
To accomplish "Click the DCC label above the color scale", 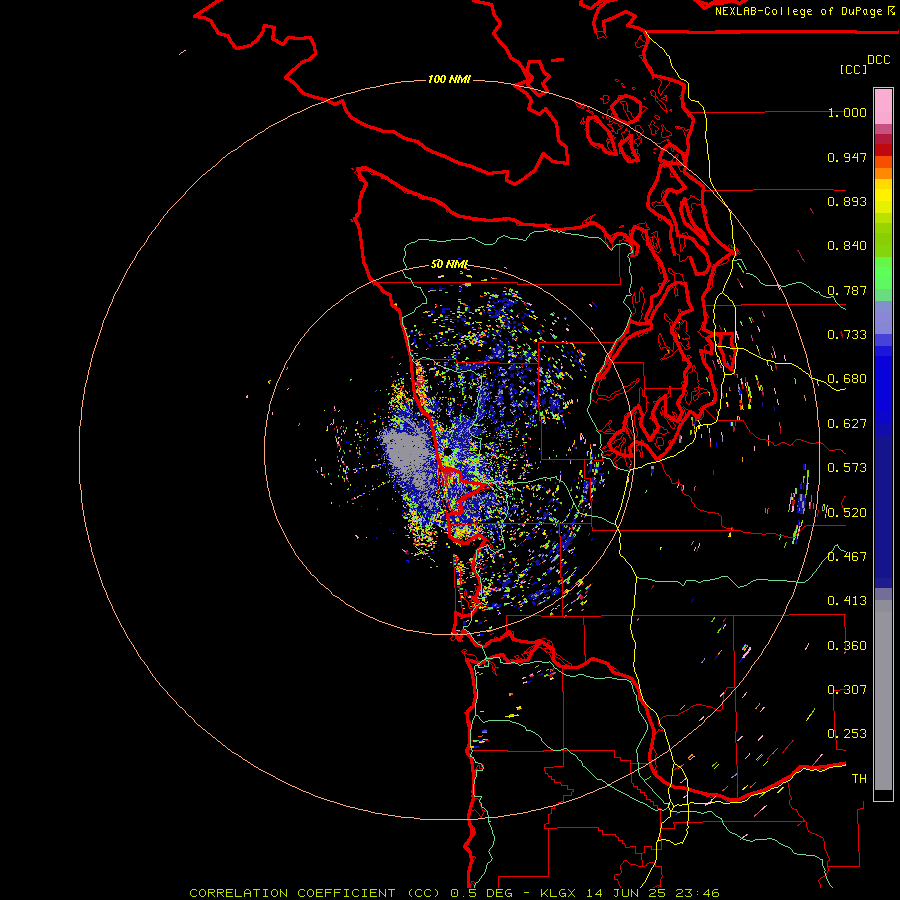I will tap(879, 60).
